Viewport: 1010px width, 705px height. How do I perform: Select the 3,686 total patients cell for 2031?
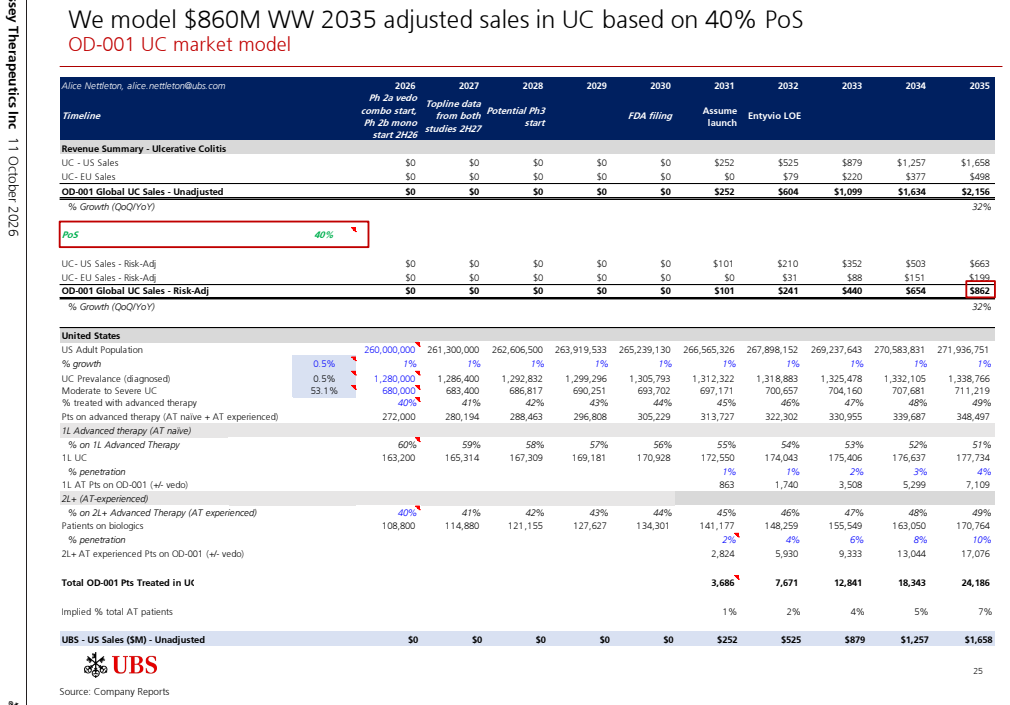coord(723,583)
